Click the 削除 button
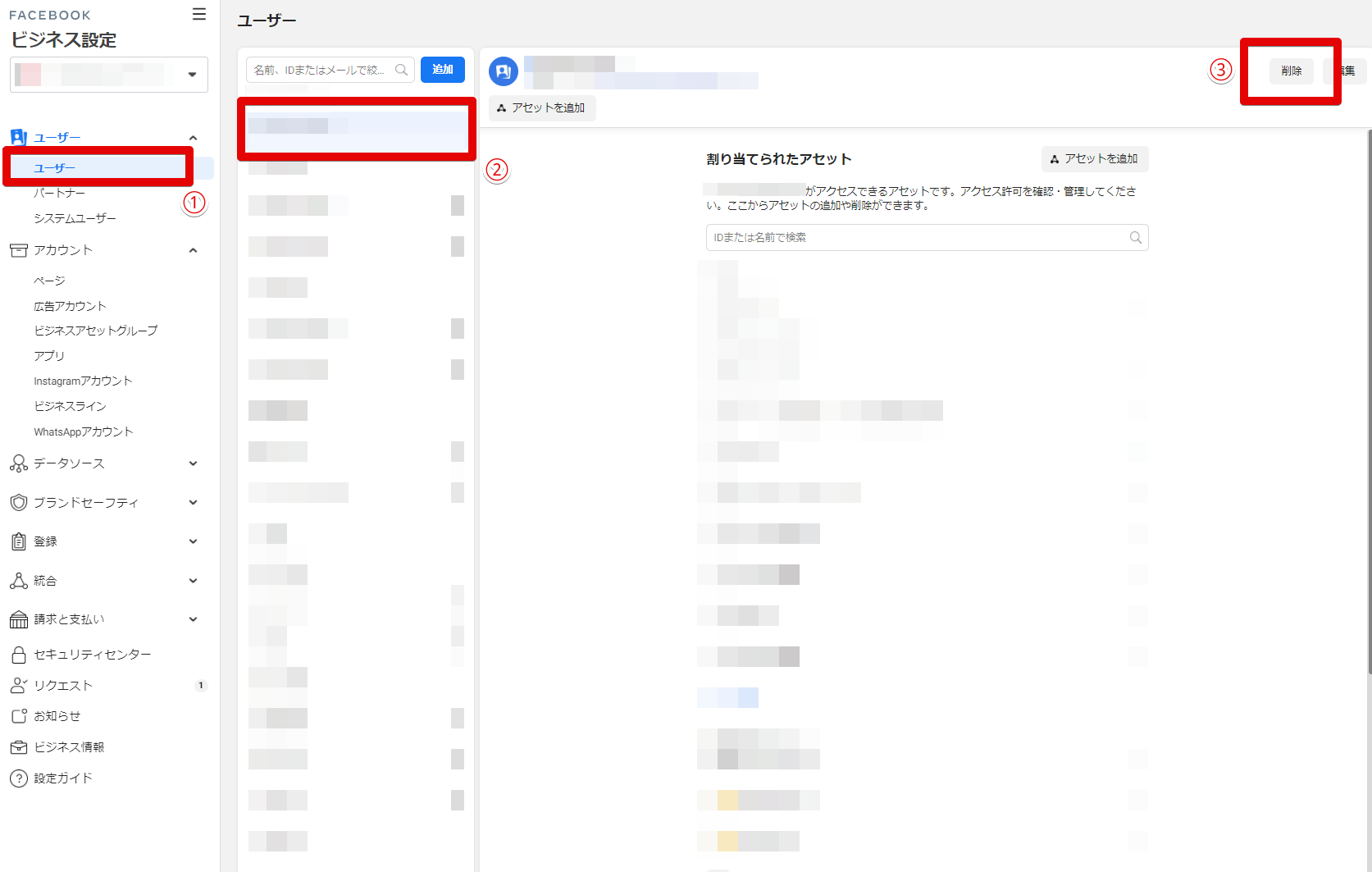The width and height of the screenshot is (1372, 872). (x=1292, y=71)
